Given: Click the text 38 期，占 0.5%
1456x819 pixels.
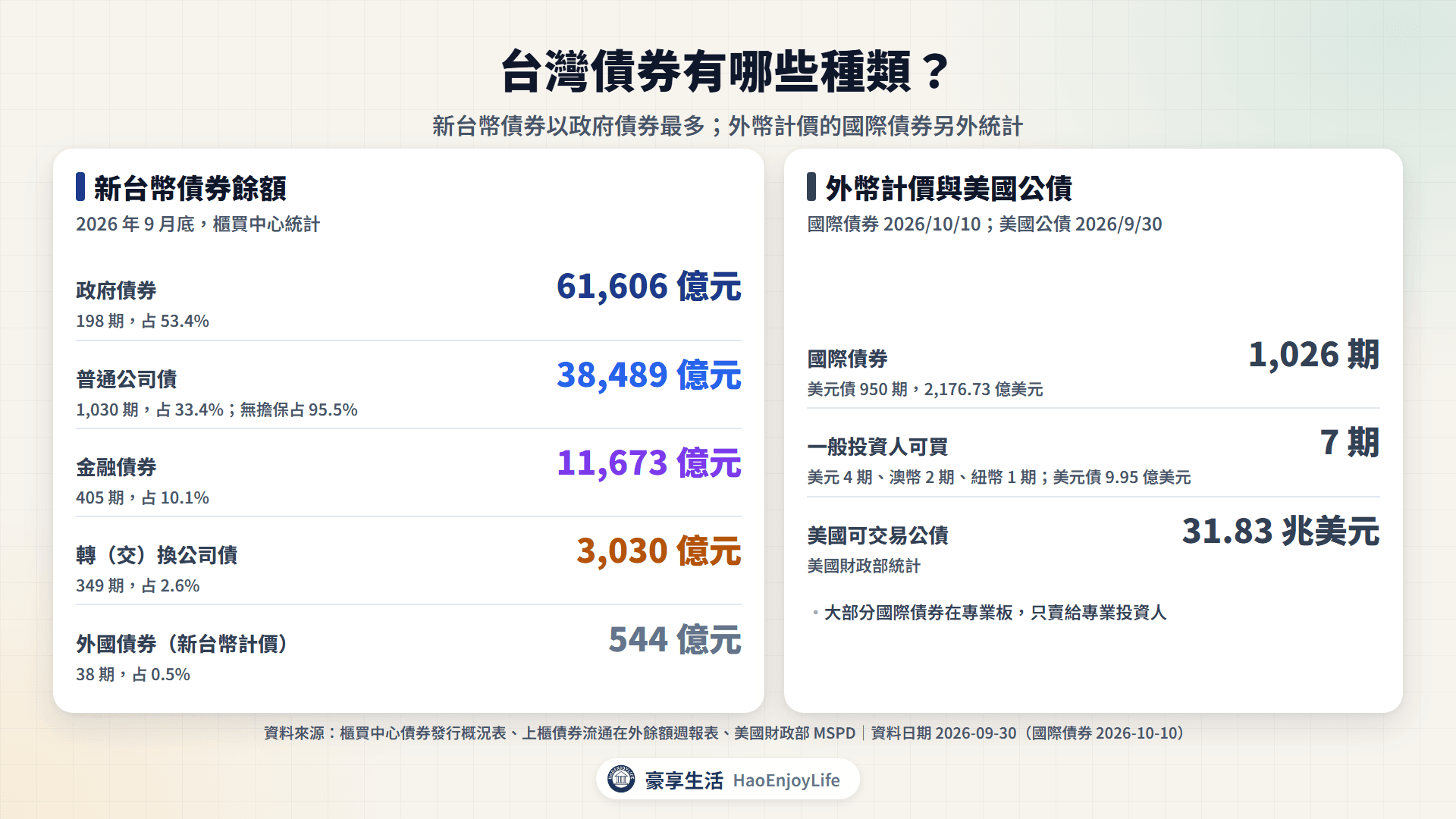Looking at the screenshot, I should pyautogui.click(x=133, y=675).
